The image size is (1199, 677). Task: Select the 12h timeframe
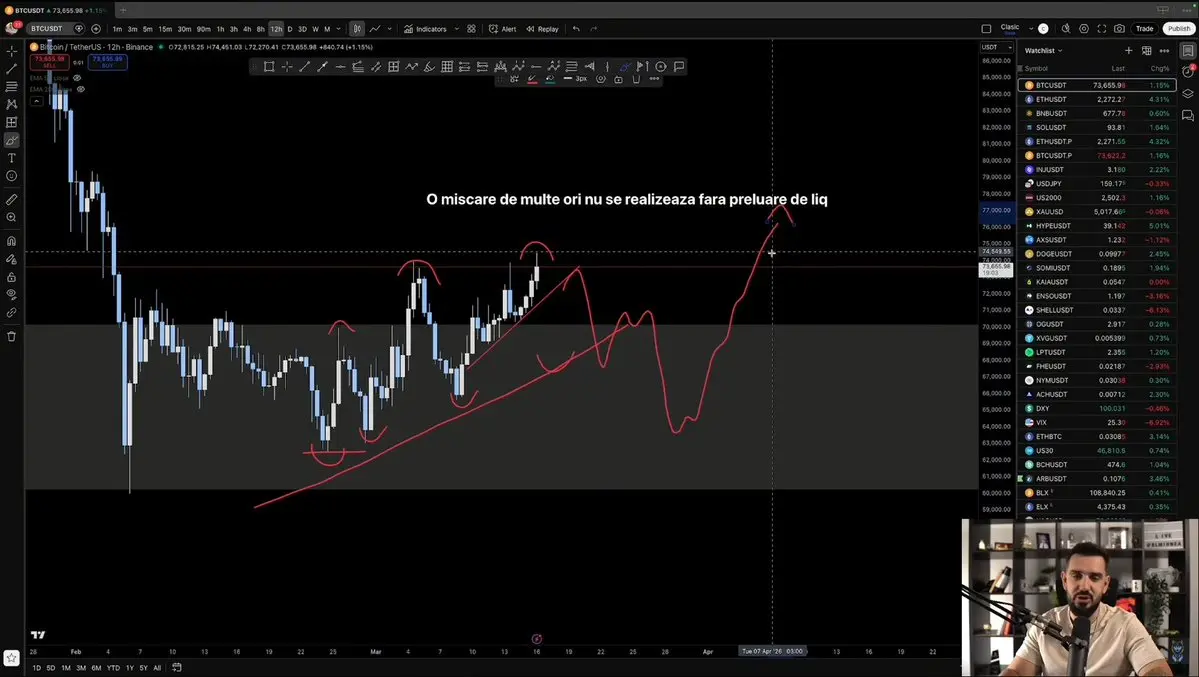276,29
